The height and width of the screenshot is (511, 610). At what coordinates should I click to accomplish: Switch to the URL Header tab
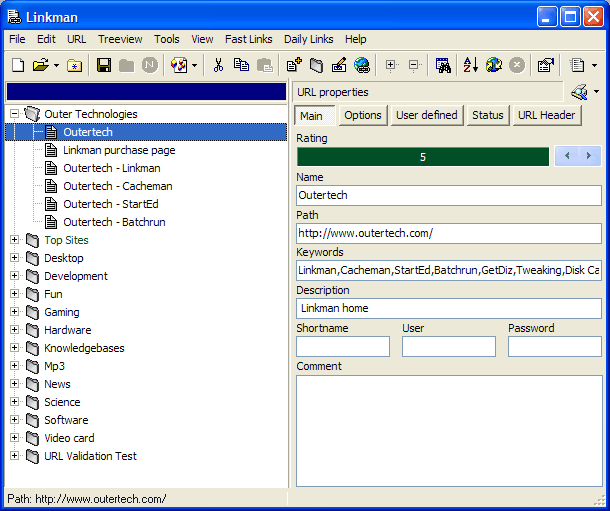pos(547,115)
